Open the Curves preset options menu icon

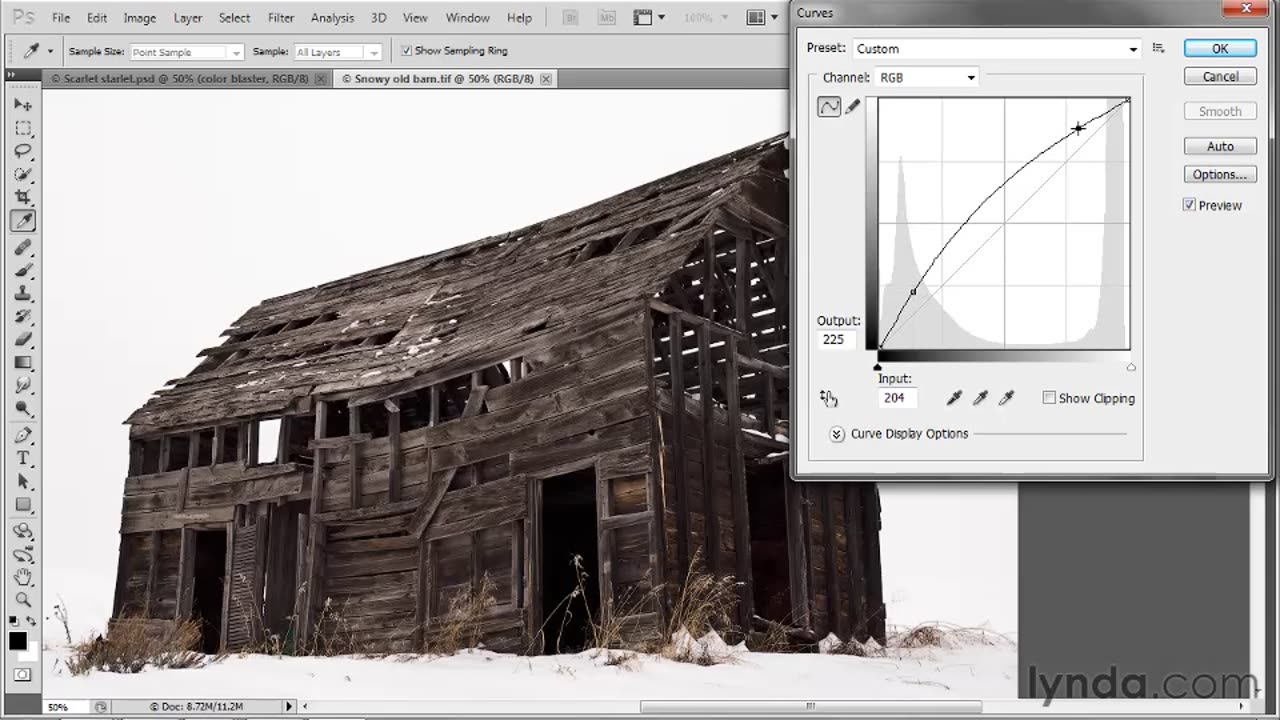coord(1158,48)
